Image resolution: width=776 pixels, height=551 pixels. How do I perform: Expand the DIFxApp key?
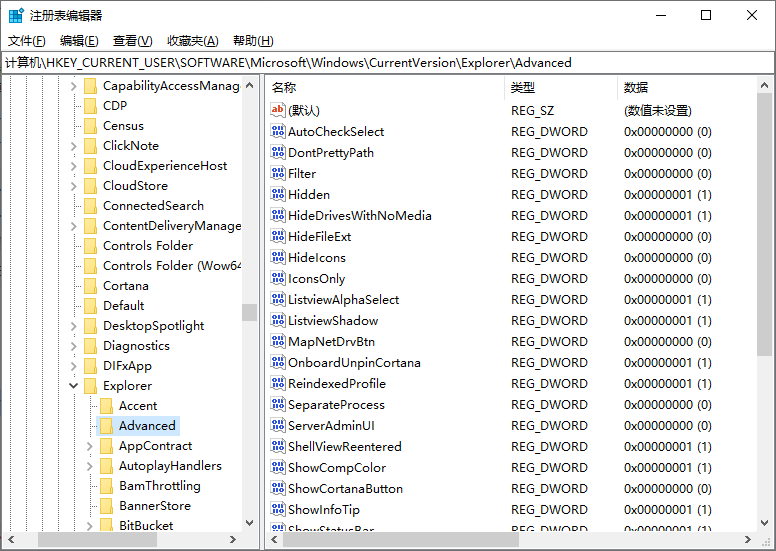click(74, 366)
